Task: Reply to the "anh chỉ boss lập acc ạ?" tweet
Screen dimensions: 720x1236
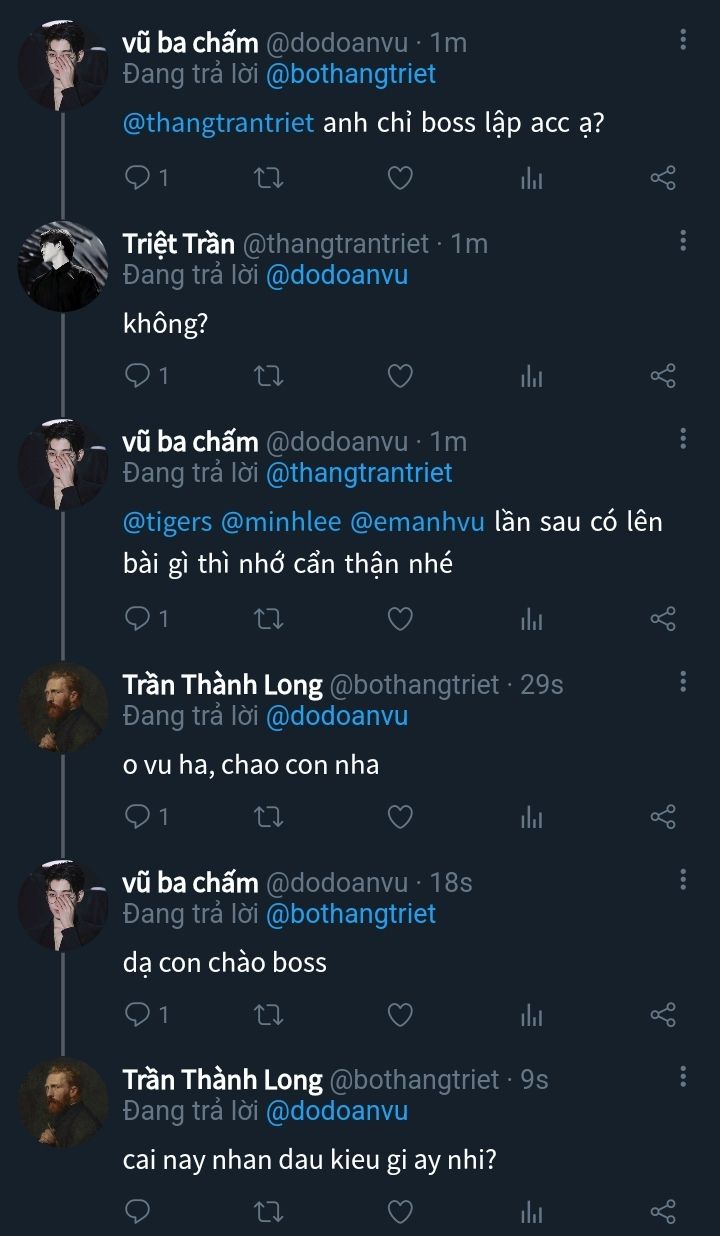Action: [137, 178]
